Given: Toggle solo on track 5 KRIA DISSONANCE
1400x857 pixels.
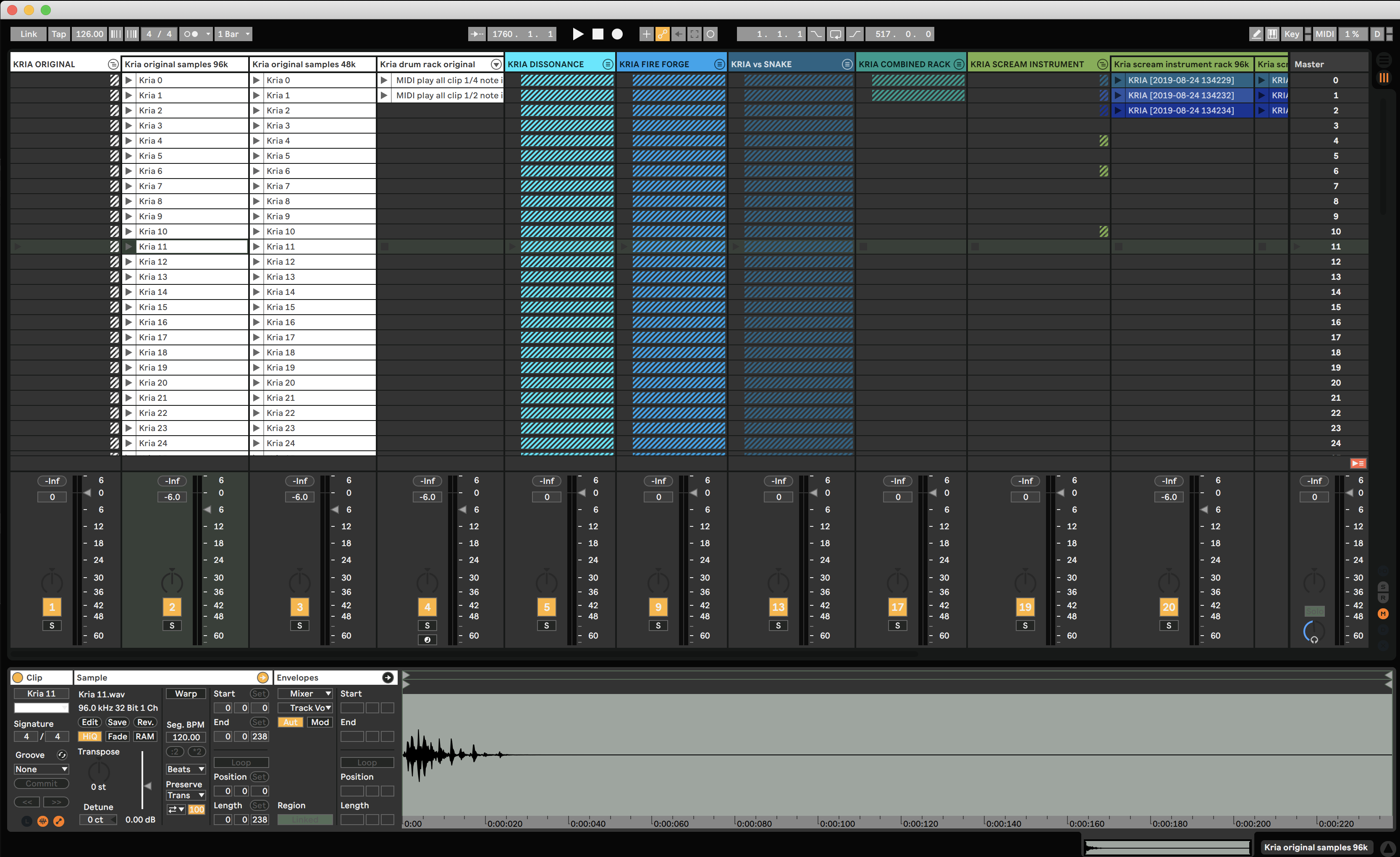Looking at the screenshot, I should coord(547,626).
